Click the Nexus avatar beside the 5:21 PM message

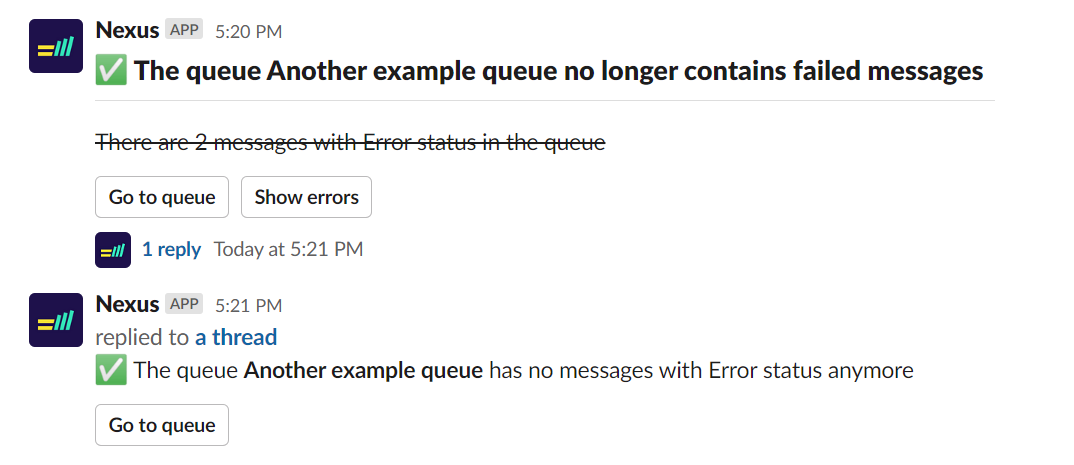[56, 320]
